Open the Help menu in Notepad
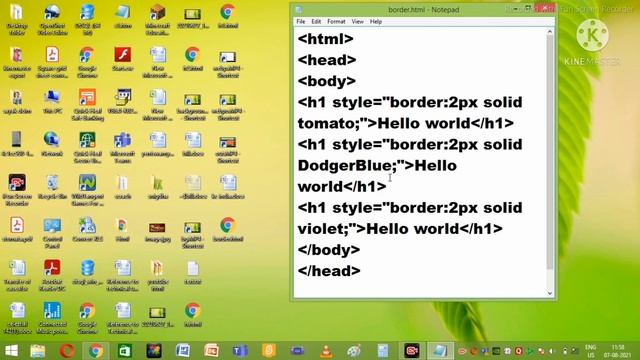The height and width of the screenshot is (360, 640). (x=376, y=22)
